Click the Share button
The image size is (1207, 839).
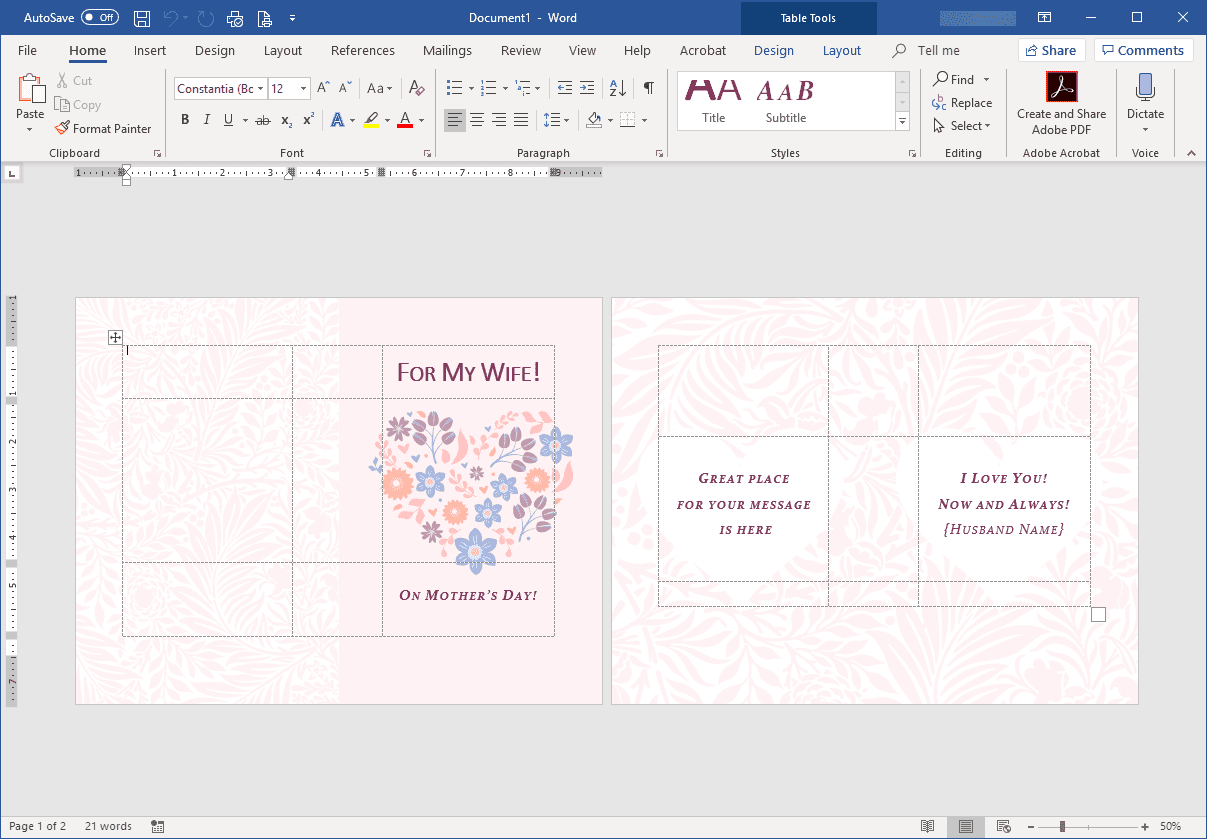1052,50
